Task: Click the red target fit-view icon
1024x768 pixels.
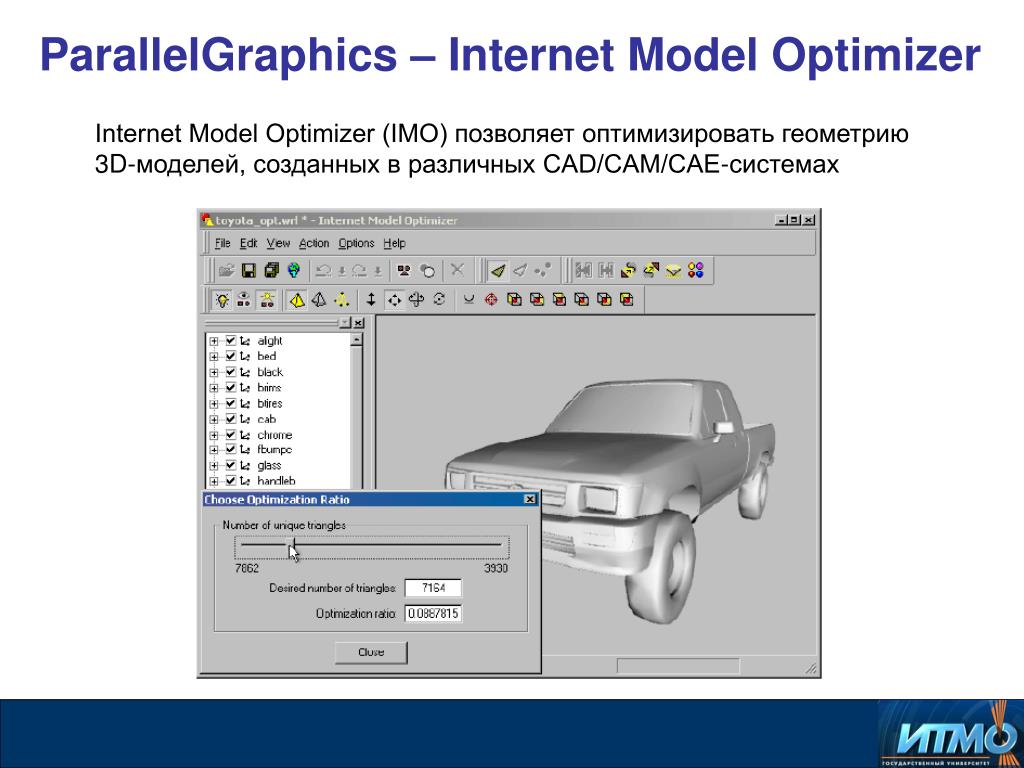Action: 491,300
